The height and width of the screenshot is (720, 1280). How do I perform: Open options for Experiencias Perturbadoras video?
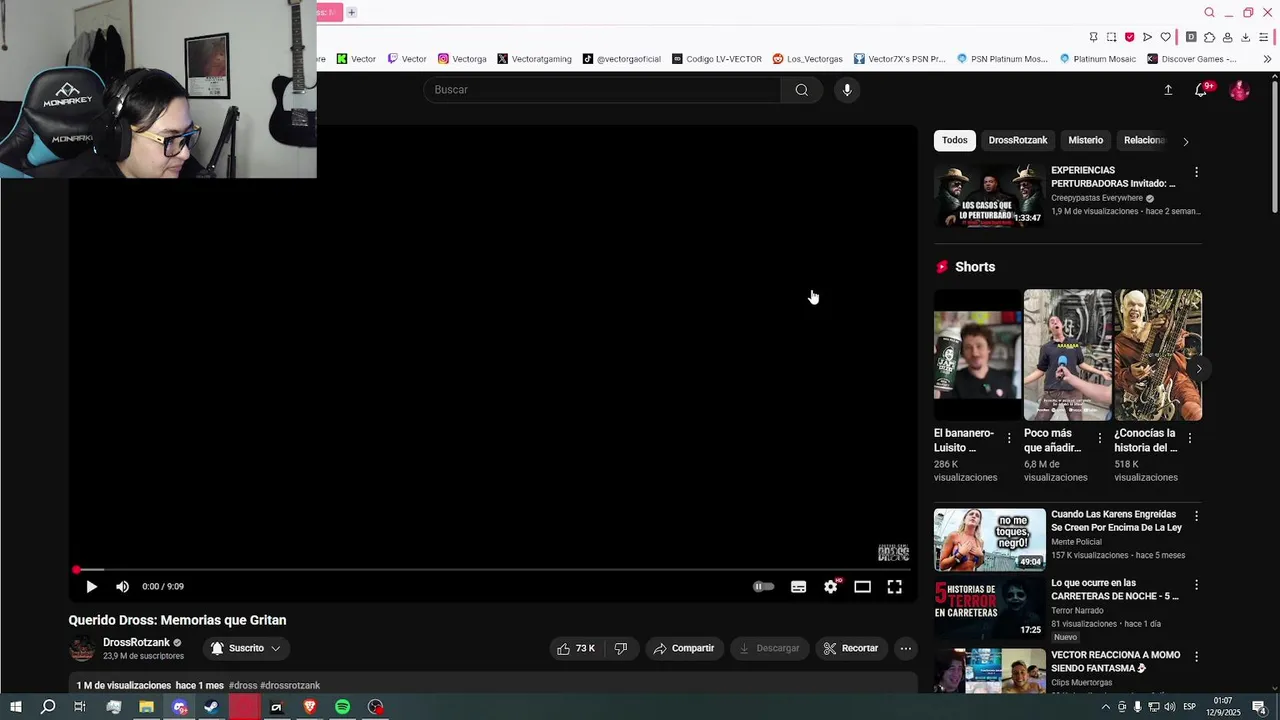tap(1196, 172)
